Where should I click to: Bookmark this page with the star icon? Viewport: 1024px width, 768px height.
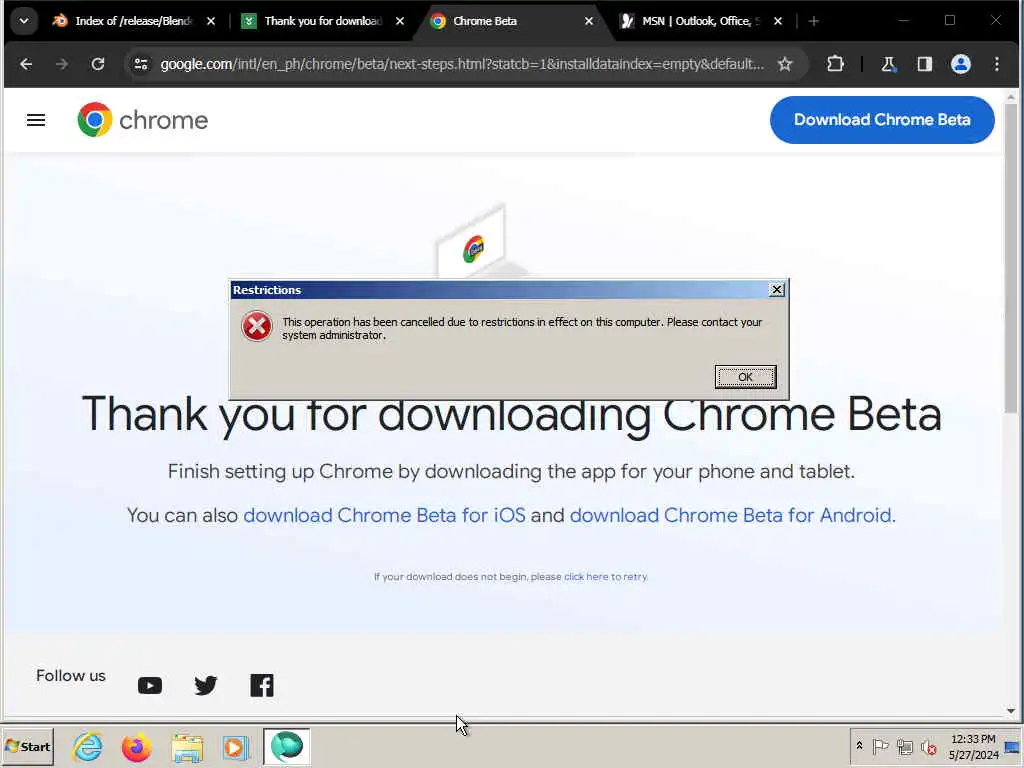pyautogui.click(x=785, y=64)
